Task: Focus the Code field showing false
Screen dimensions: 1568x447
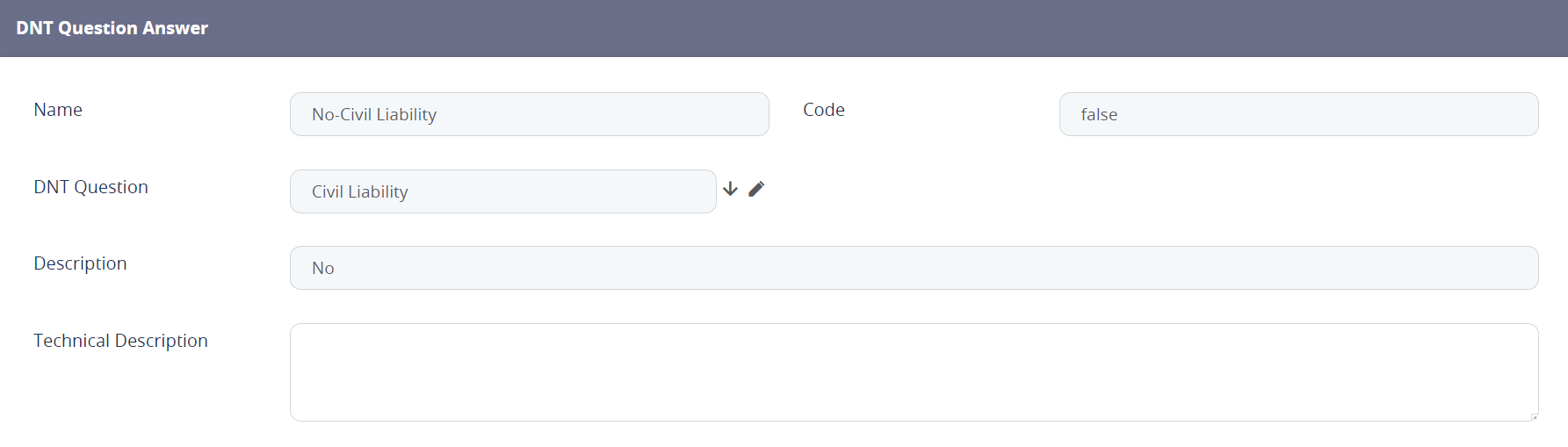Action: 1298,114
